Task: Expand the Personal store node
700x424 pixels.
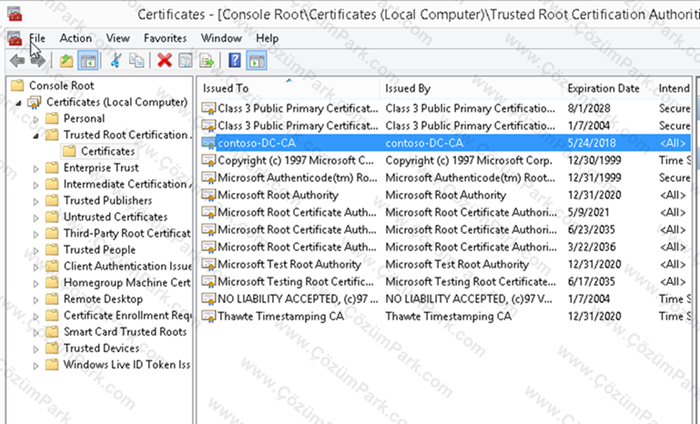Action: 36,119
